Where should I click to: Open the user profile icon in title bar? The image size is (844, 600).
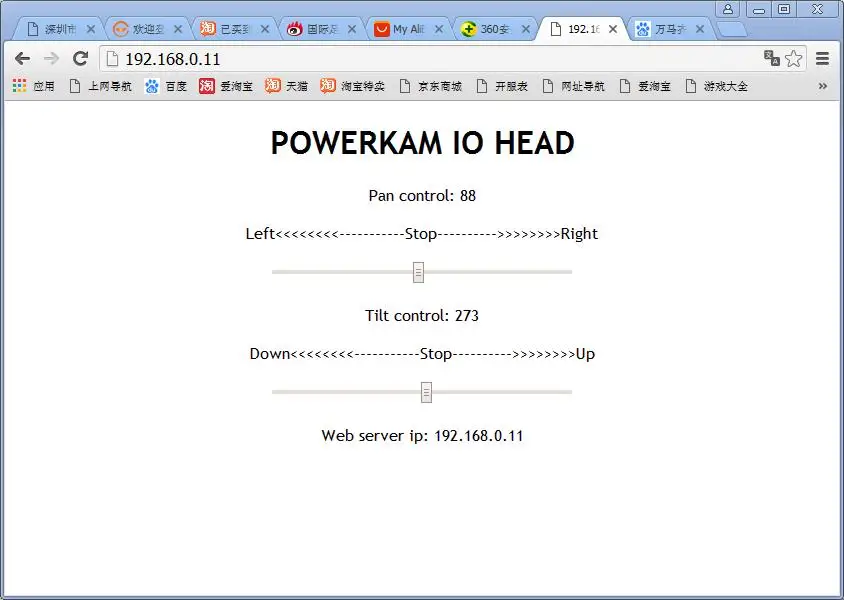tap(728, 9)
